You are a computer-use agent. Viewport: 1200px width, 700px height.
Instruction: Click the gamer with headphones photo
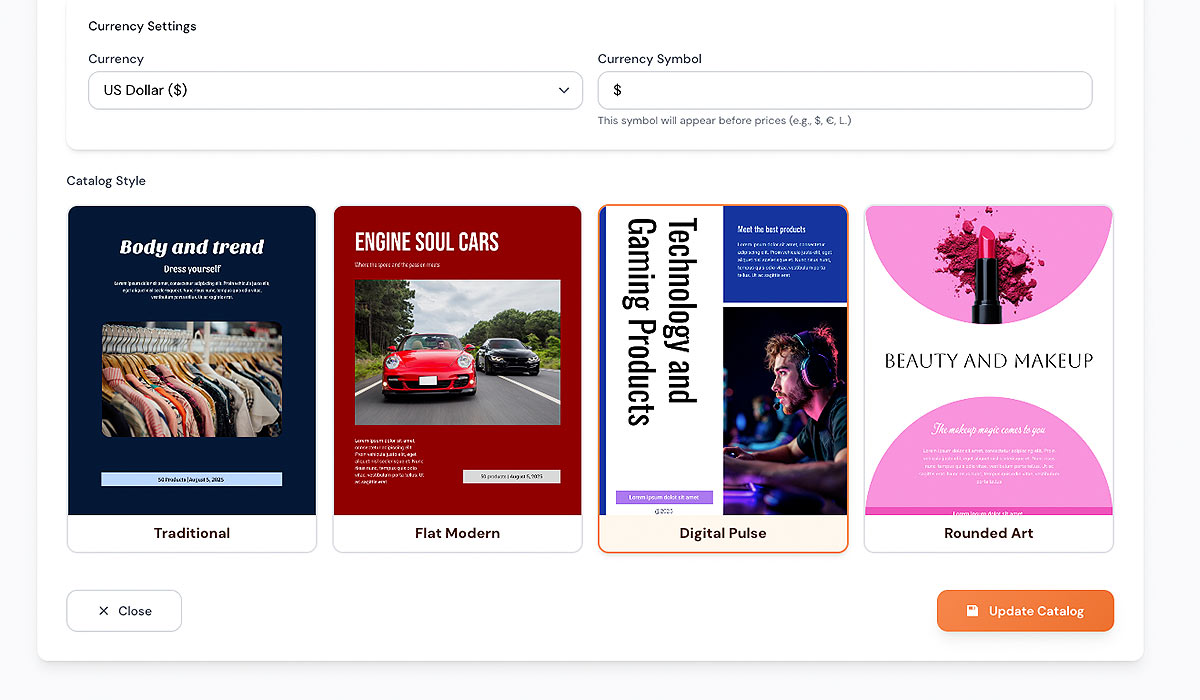[785, 410]
